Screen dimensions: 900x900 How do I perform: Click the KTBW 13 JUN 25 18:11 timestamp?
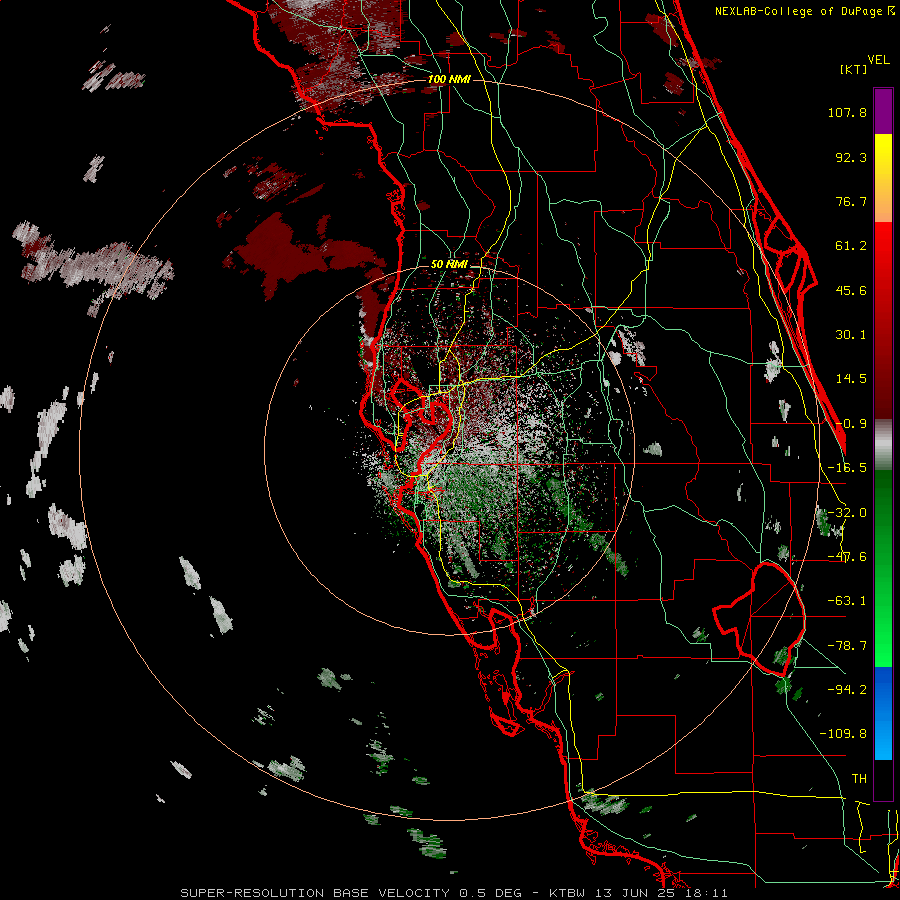pyautogui.click(x=638, y=893)
